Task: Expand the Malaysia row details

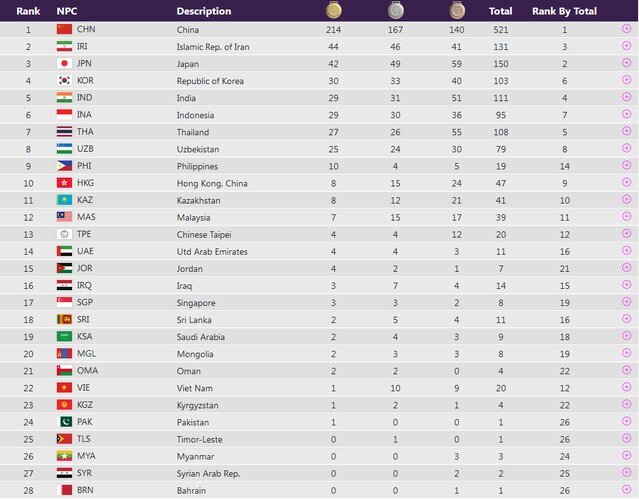Action: (626, 217)
